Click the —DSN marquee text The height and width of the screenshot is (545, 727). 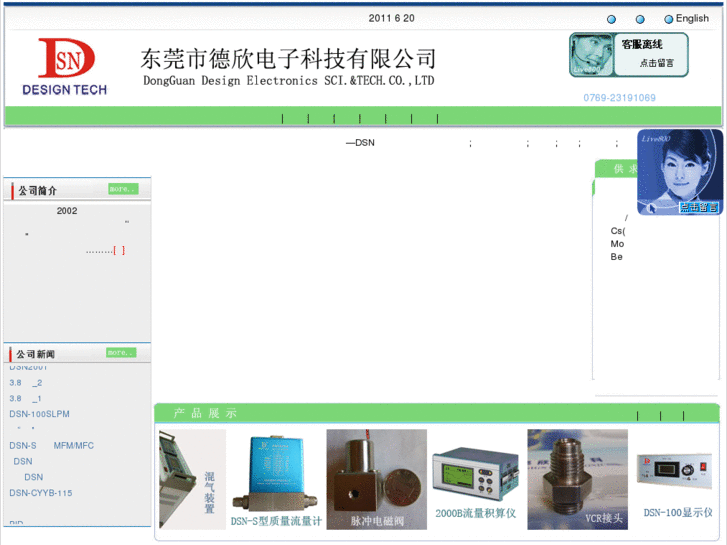coord(360,143)
